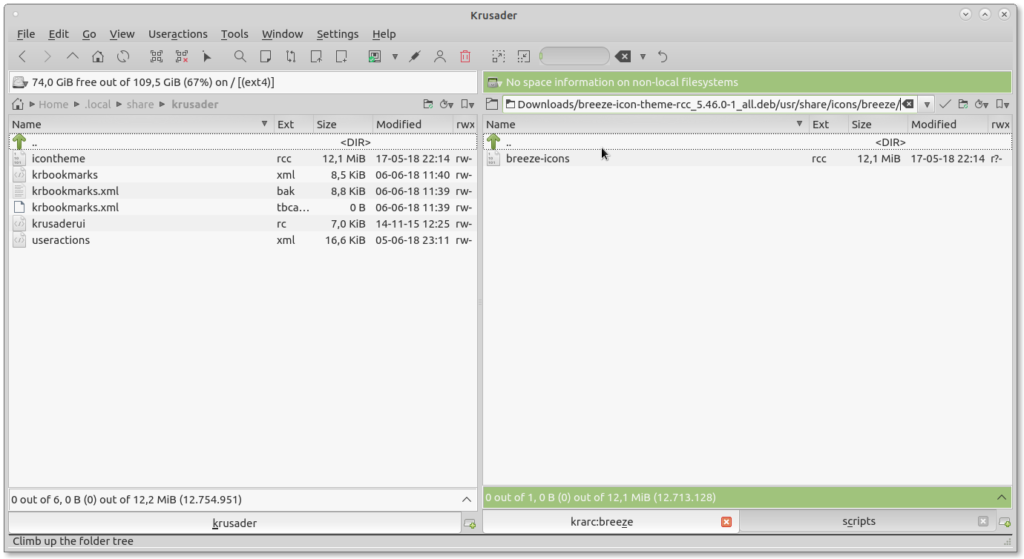Open dropdown arrow next to toolbar filter clear
1024x559 pixels.
tap(643, 57)
